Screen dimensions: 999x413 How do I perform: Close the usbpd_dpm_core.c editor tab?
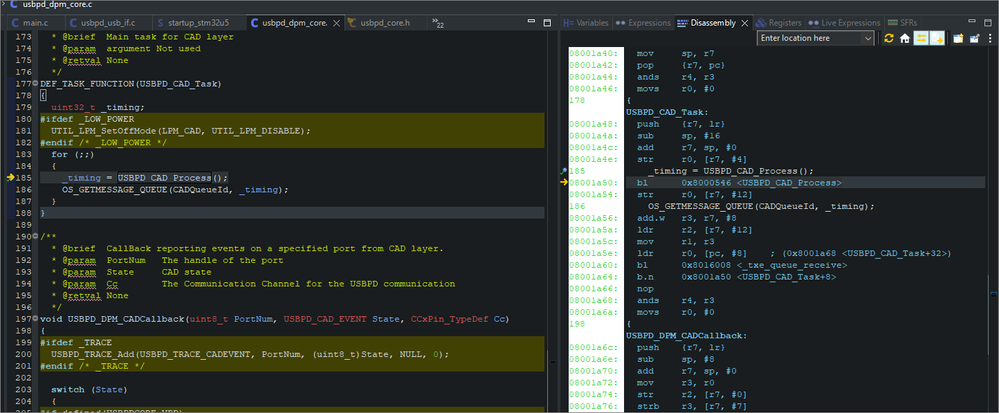click(x=335, y=21)
